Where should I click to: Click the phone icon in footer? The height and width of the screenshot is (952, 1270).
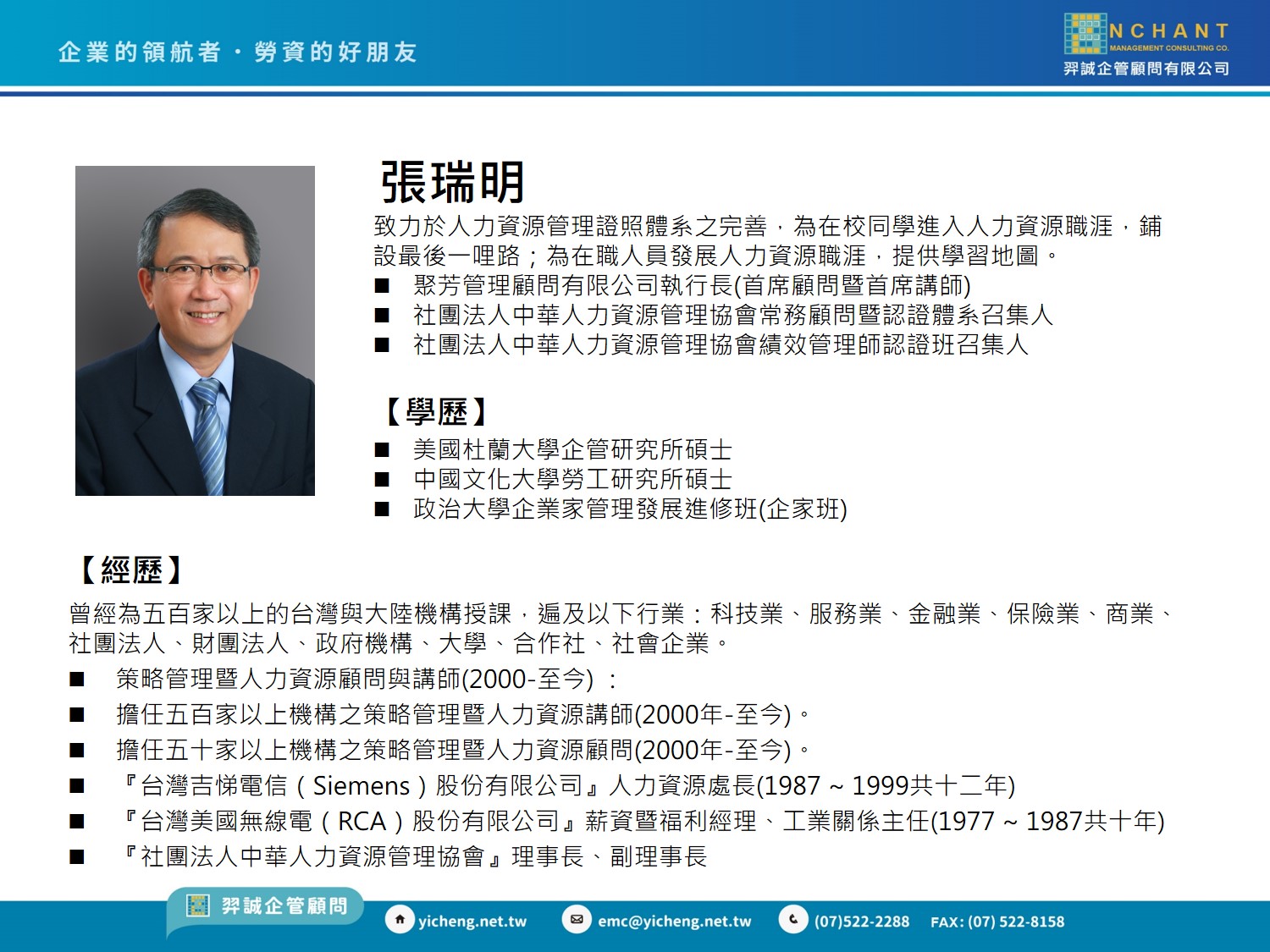(793, 920)
